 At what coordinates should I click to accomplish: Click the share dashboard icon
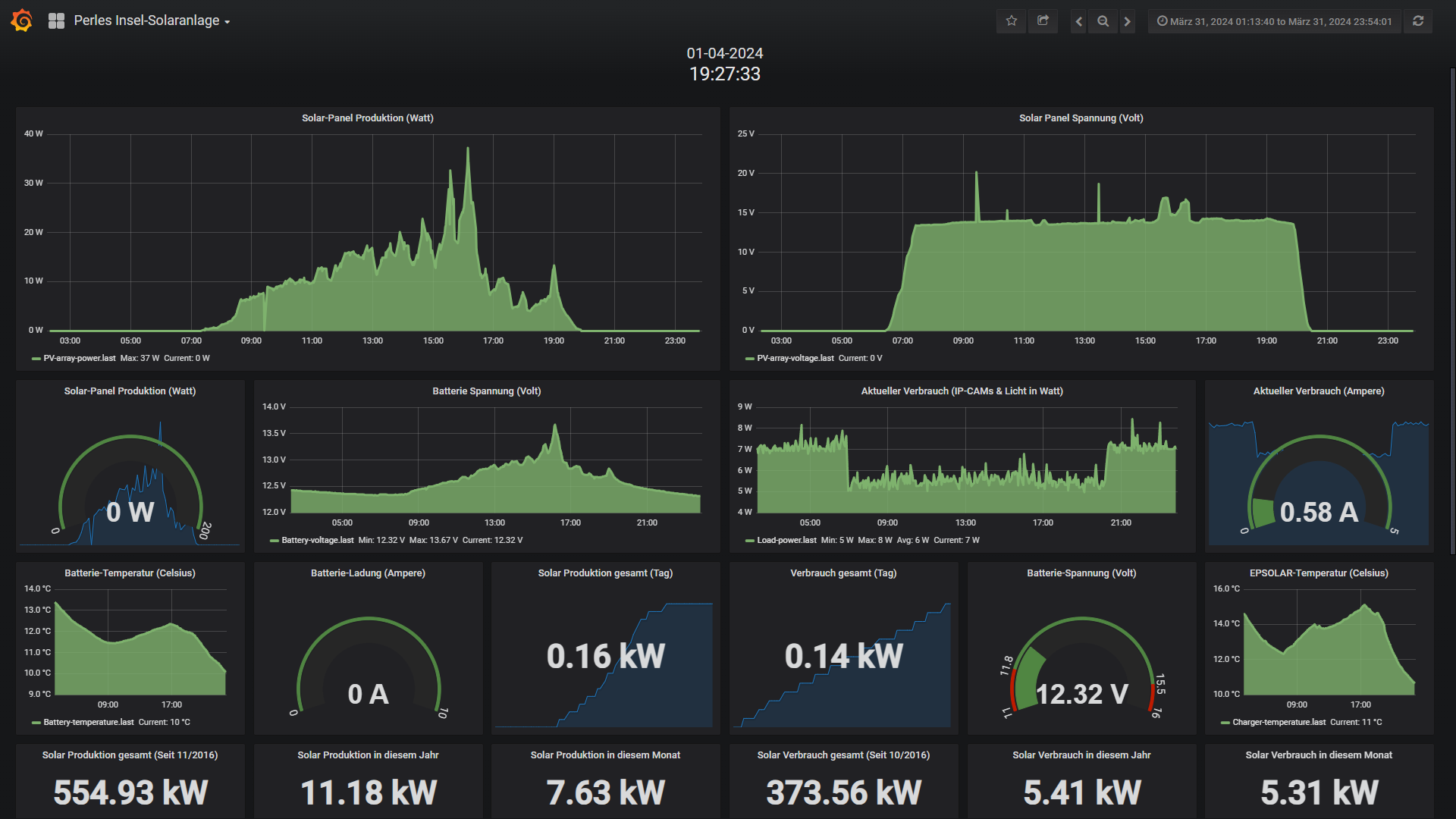coord(1043,21)
